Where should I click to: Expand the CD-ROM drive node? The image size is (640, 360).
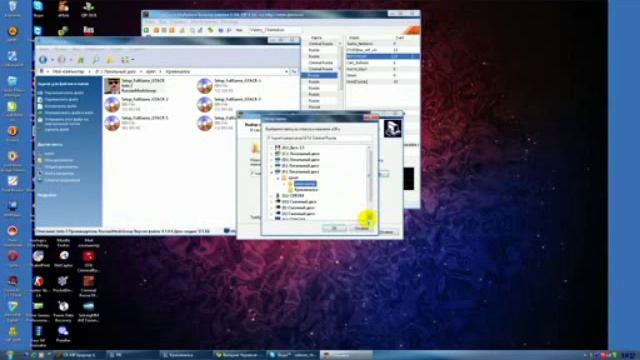(272, 196)
